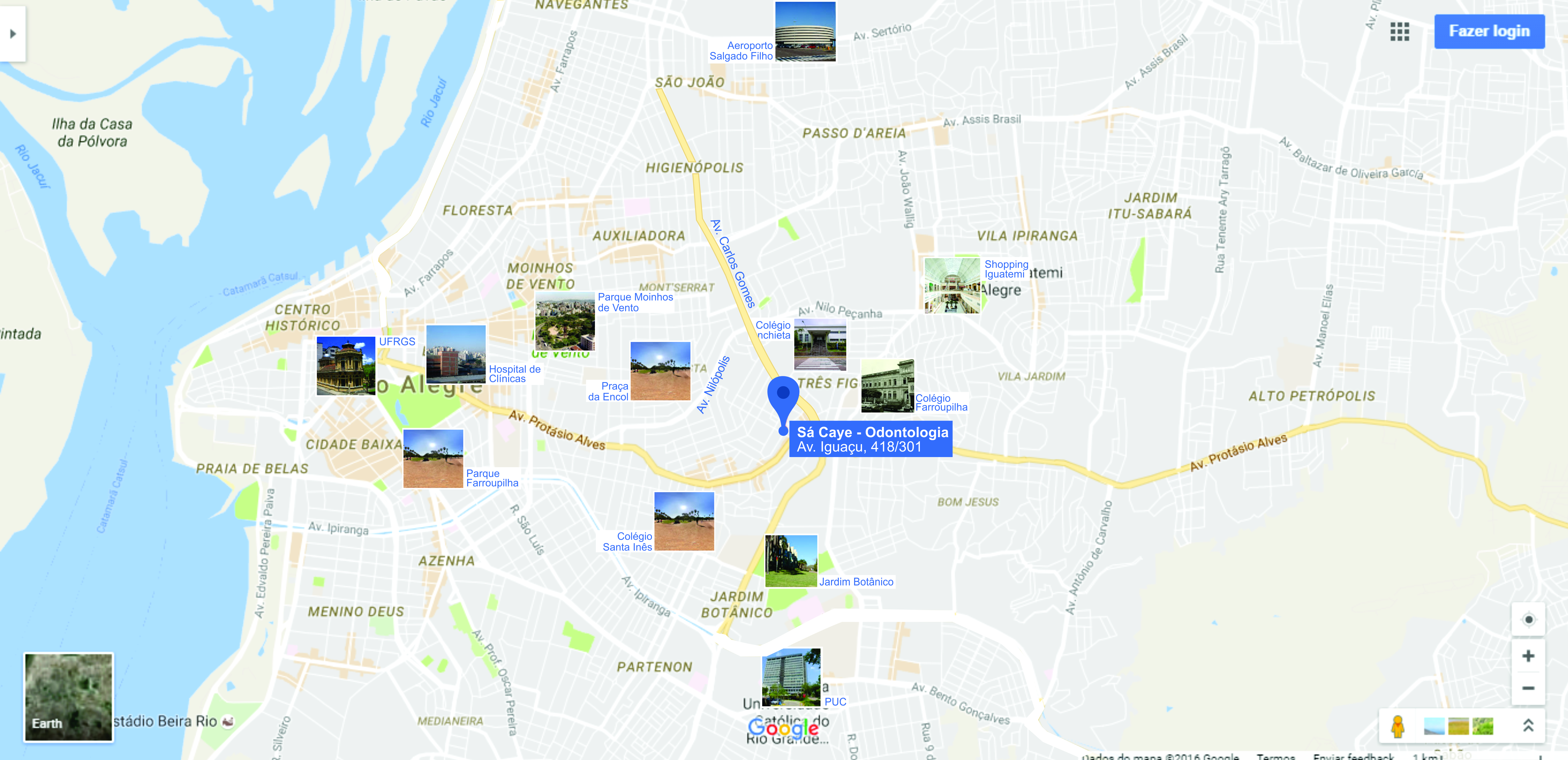Click the Rua Tenente Ary Tarragô label
Viewport: 1568px width, 760px height.
1222,209
